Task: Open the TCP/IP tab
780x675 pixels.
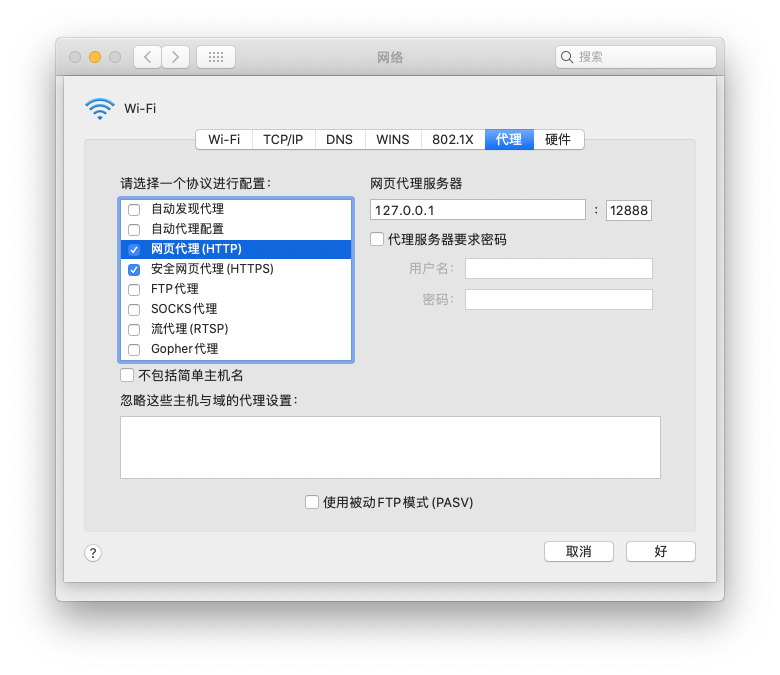Action: (283, 139)
